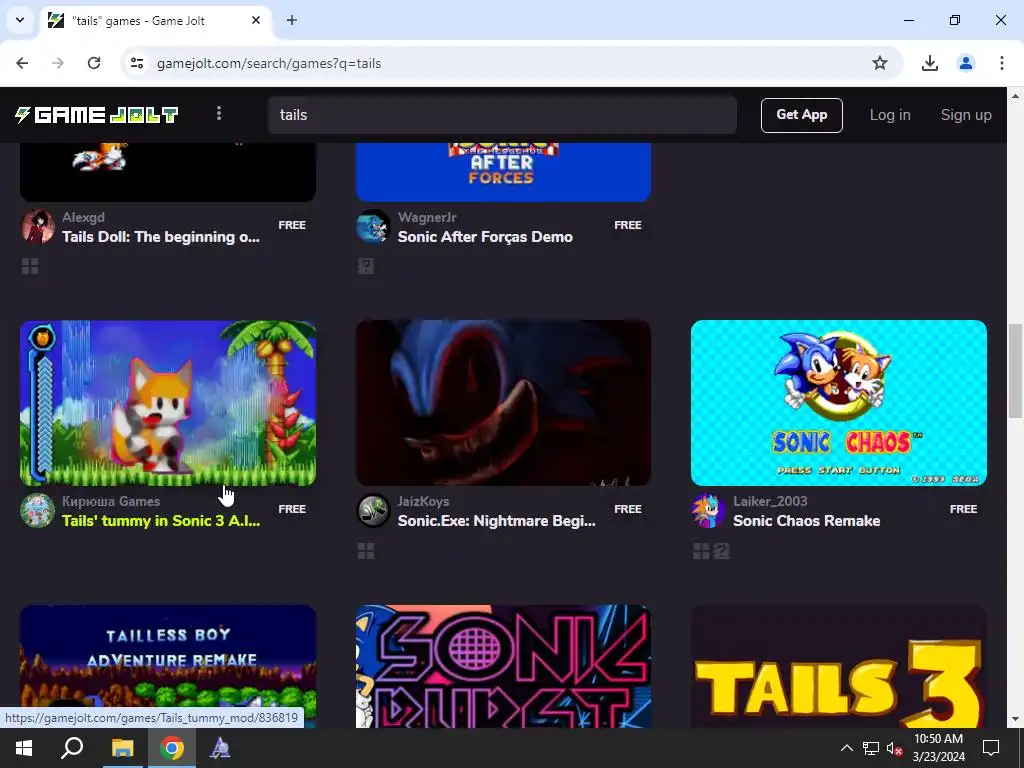Click Windows platform icon under Tails Doll game

[x=30, y=266]
